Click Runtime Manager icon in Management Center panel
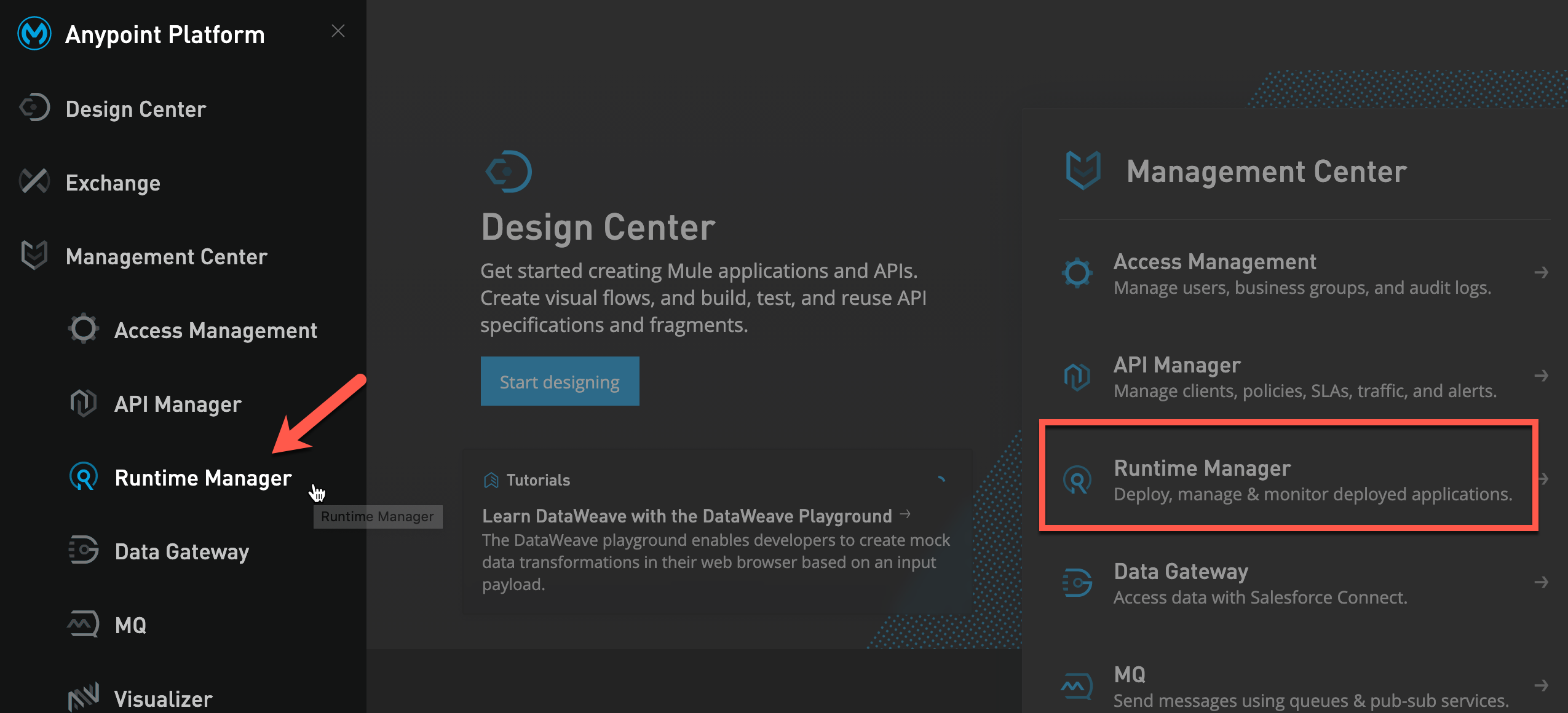Image resolution: width=1568 pixels, height=713 pixels. click(1077, 479)
